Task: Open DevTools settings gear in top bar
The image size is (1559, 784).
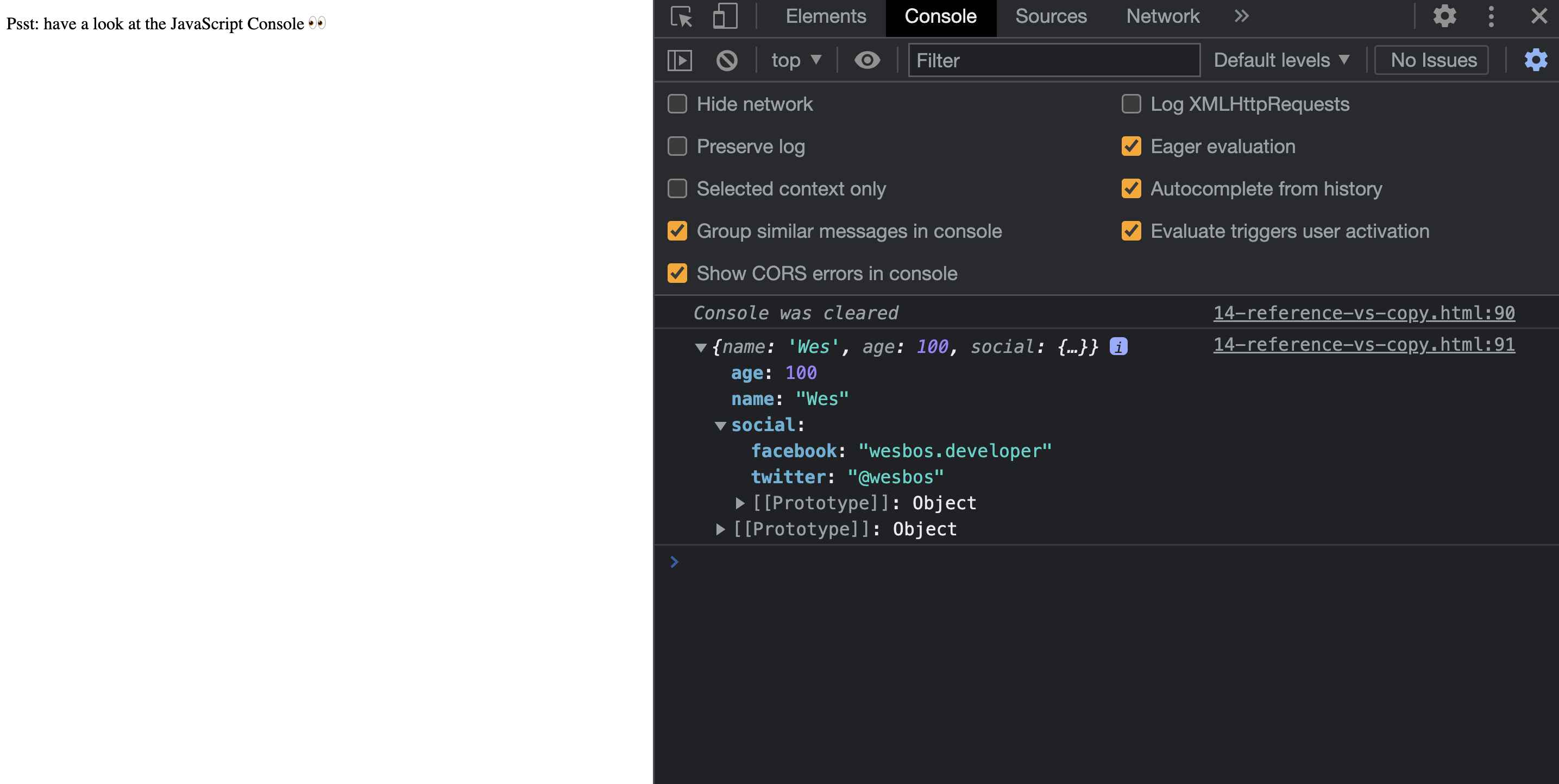Action: [1444, 16]
